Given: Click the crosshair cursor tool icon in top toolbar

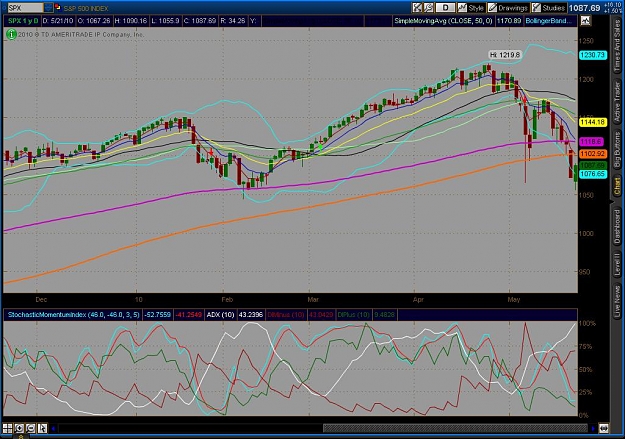Looking at the screenshot, I should [417, 8].
